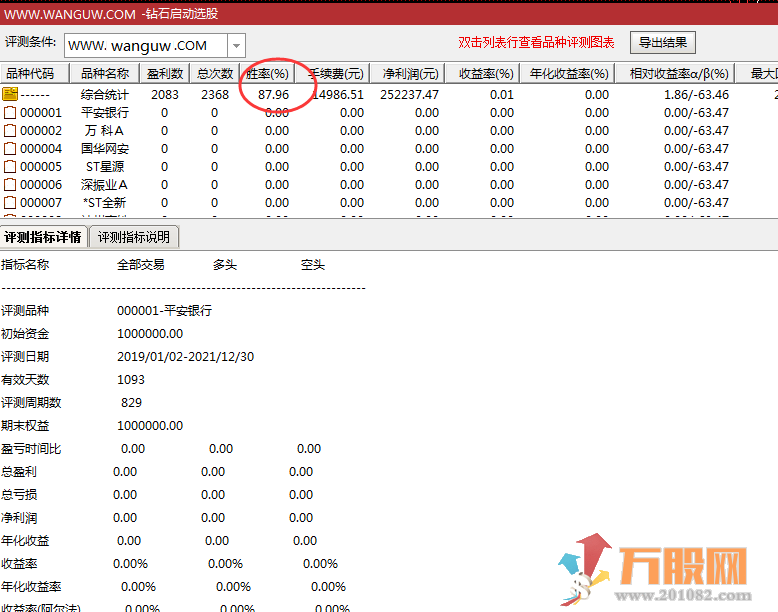
Task: Click the icon beside 000006
Action: click(x=10, y=185)
